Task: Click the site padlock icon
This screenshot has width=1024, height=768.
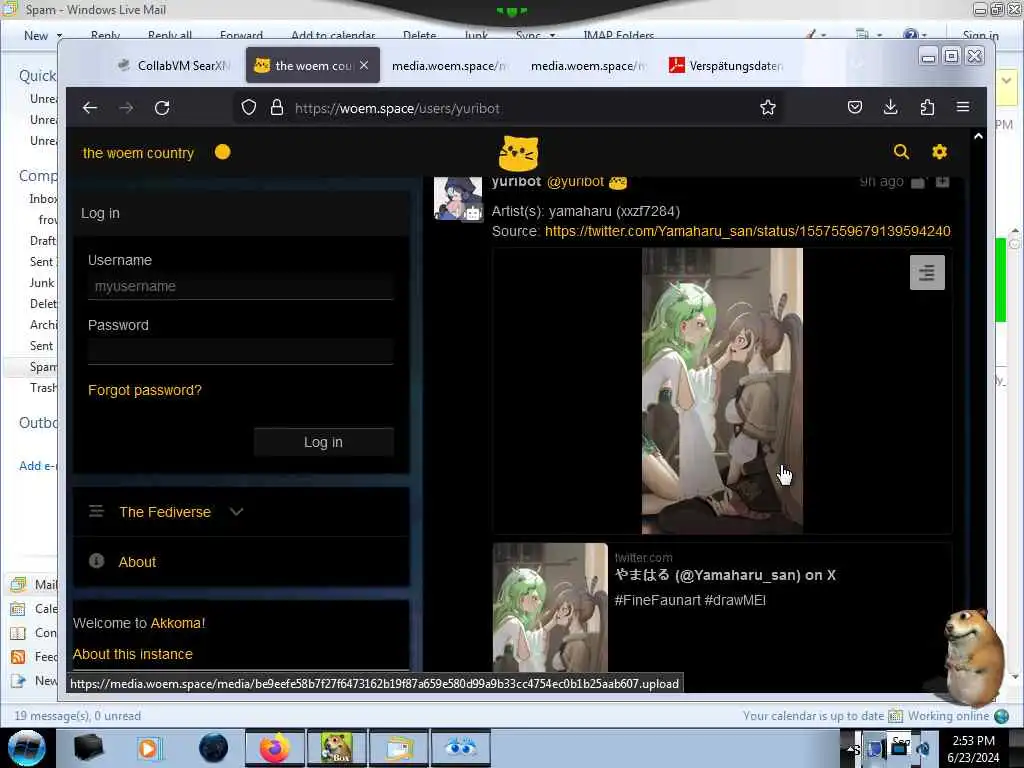Action: tap(277, 108)
